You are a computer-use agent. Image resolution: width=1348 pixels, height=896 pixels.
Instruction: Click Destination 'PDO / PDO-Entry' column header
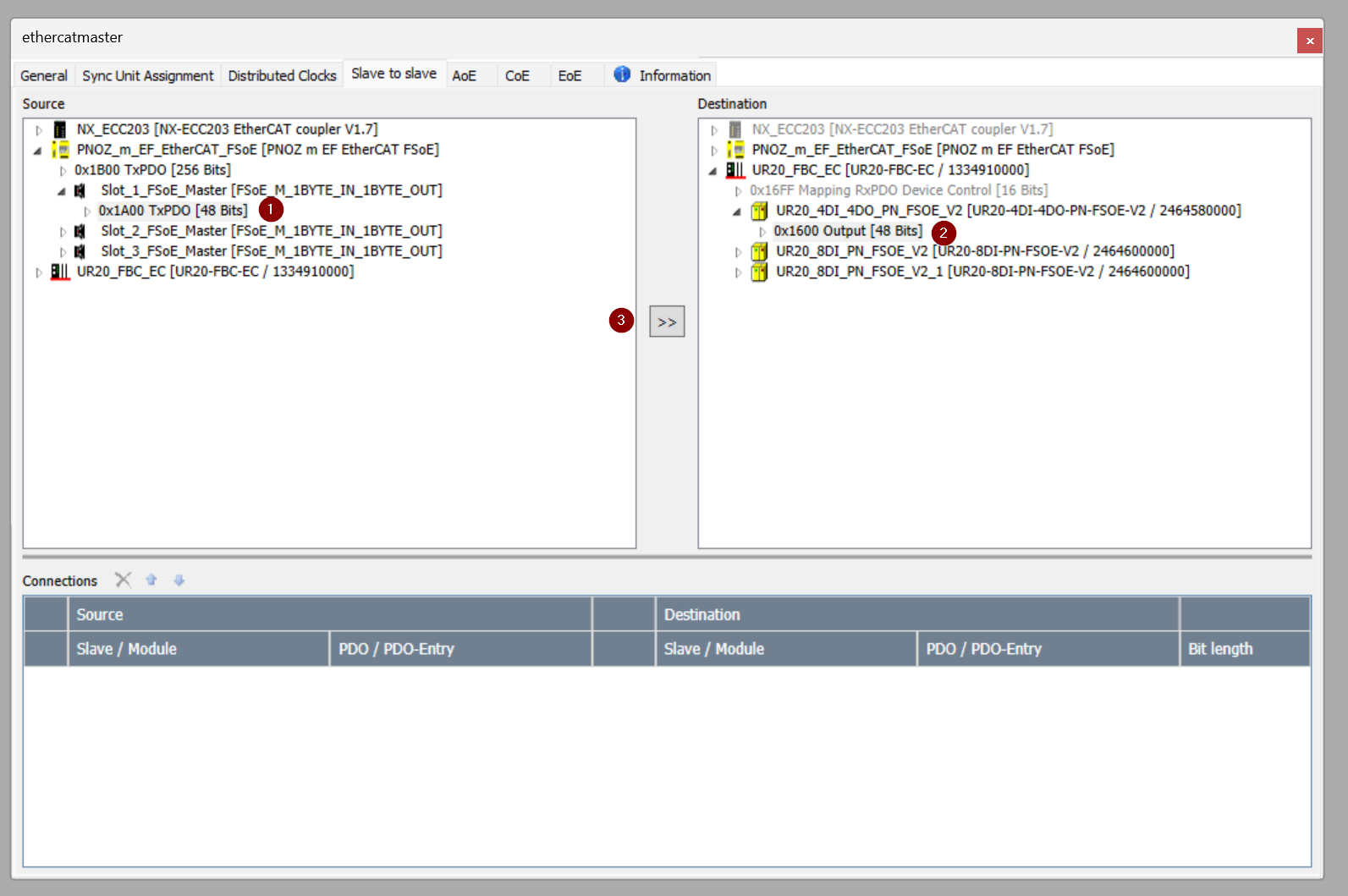click(1048, 649)
